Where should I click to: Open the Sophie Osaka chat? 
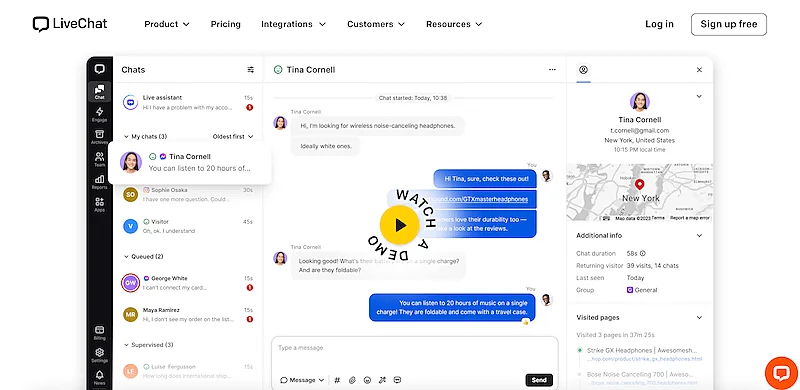(188, 194)
